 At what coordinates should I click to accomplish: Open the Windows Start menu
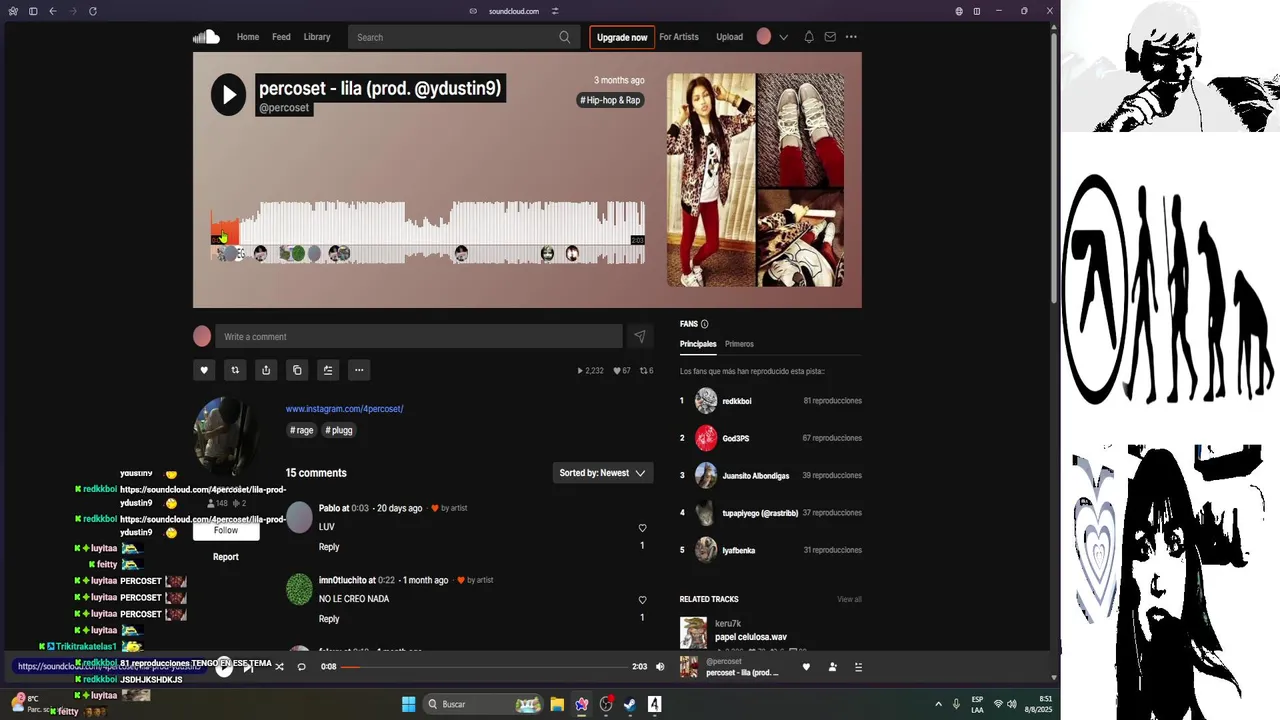(408, 704)
